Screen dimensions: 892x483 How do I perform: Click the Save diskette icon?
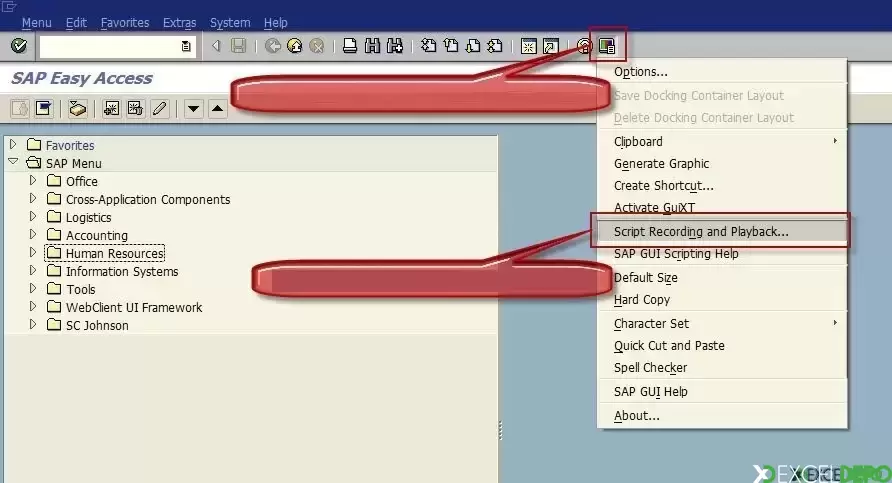[x=238, y=46]
